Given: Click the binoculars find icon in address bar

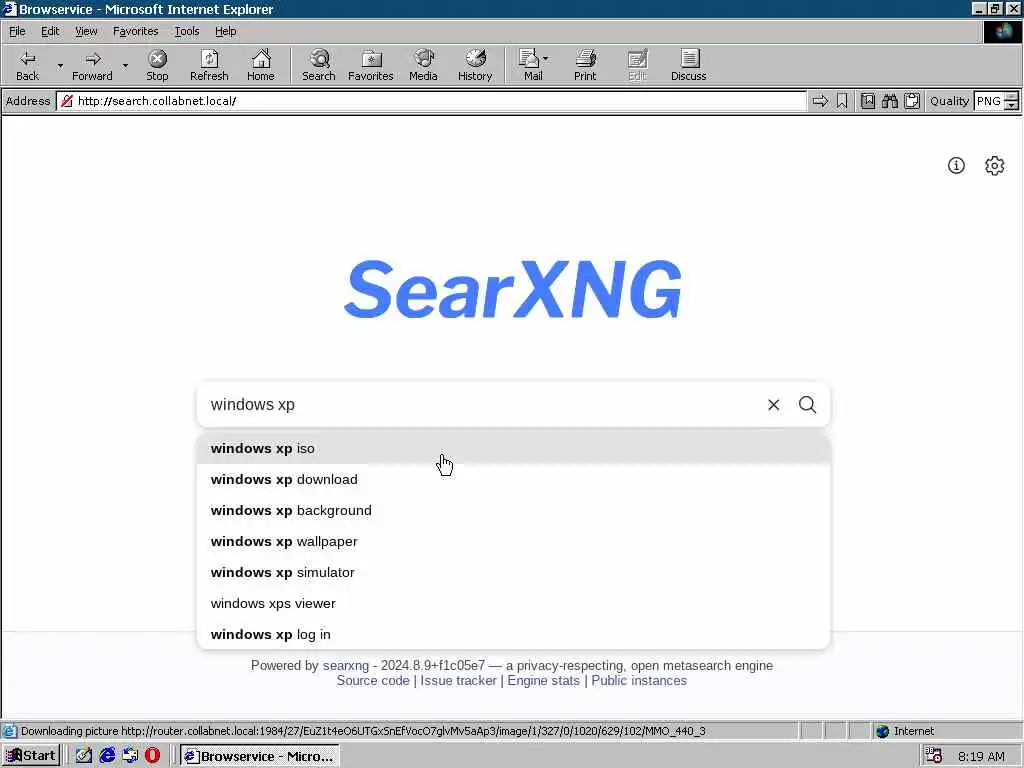Looking at the screenshot, I should tap(889, 101).
